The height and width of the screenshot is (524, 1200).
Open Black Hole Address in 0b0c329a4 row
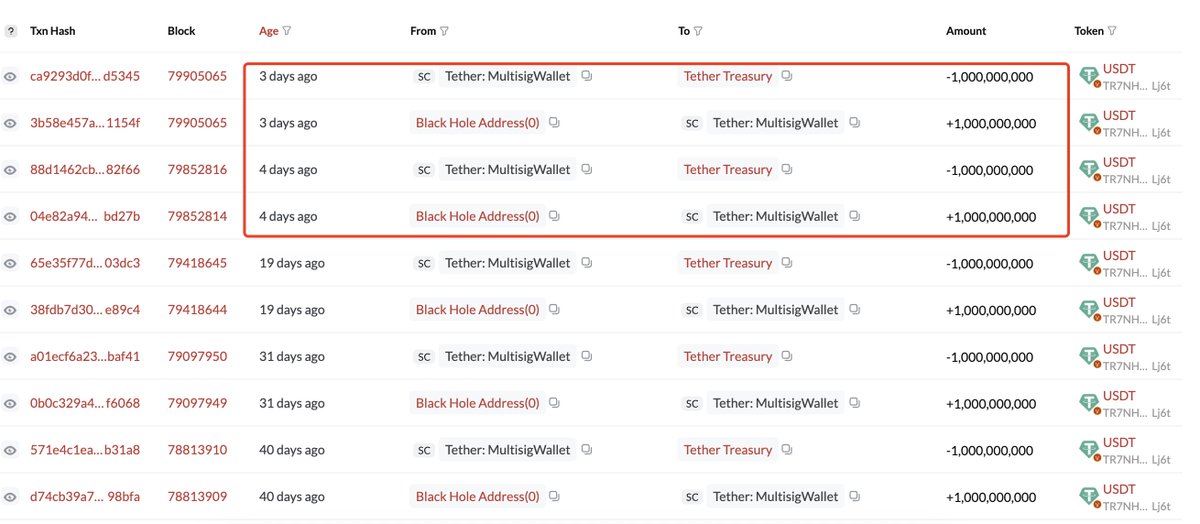tap(478, 403)
